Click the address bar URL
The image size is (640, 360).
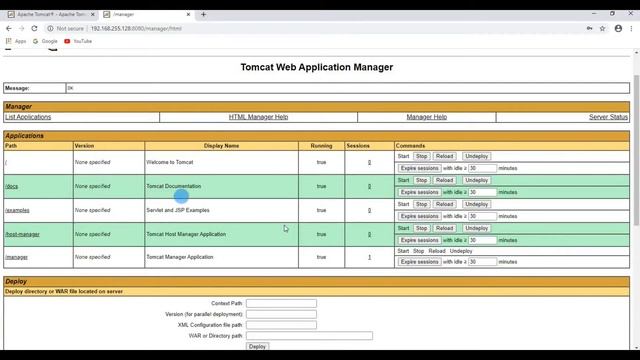pyautogui.click(x=136, y=29)
